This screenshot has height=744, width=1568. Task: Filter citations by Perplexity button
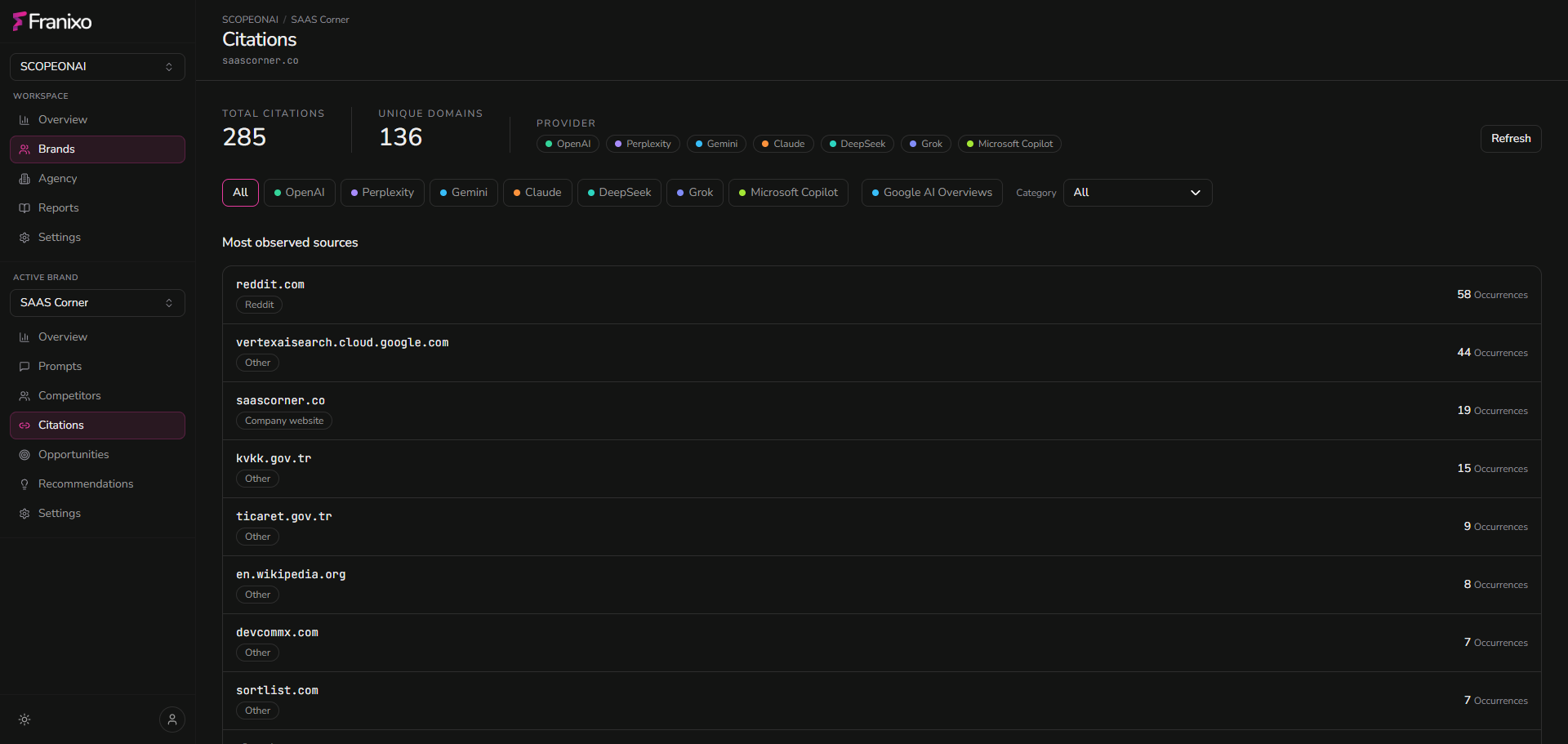pos(382,193)
